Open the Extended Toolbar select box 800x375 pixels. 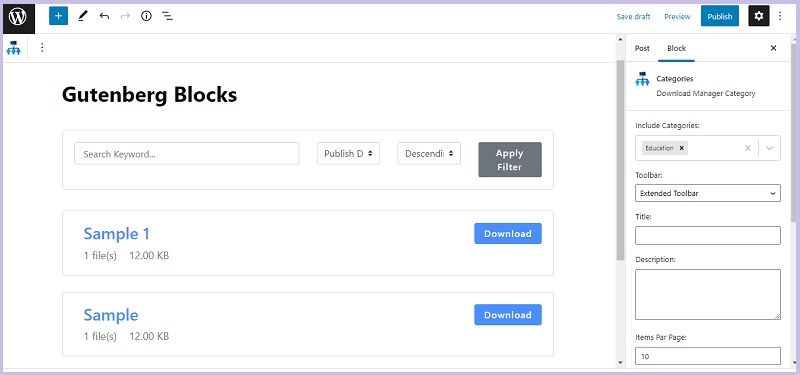tap(708, 193)
